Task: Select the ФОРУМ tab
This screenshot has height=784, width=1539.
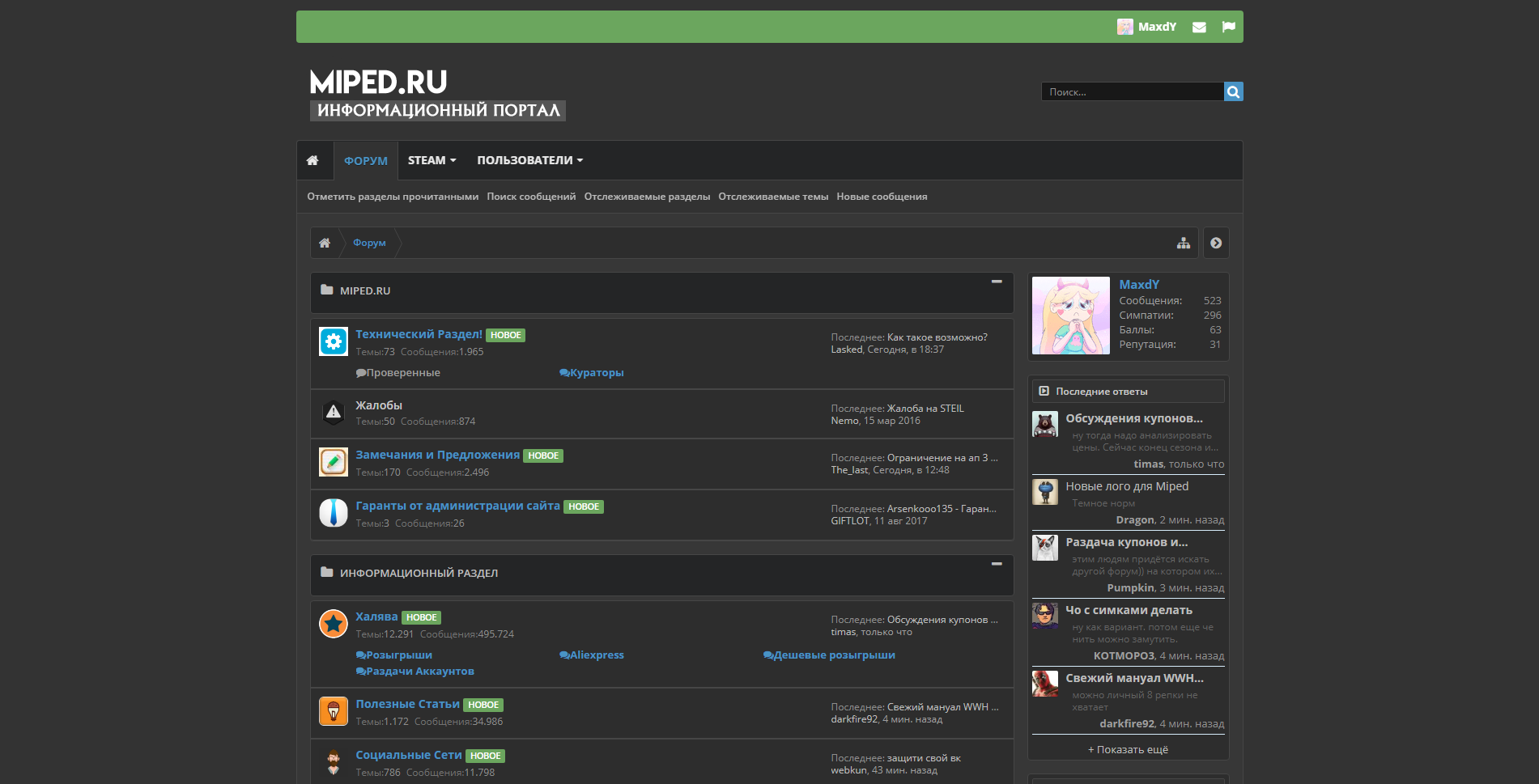Action: [366, 161]
